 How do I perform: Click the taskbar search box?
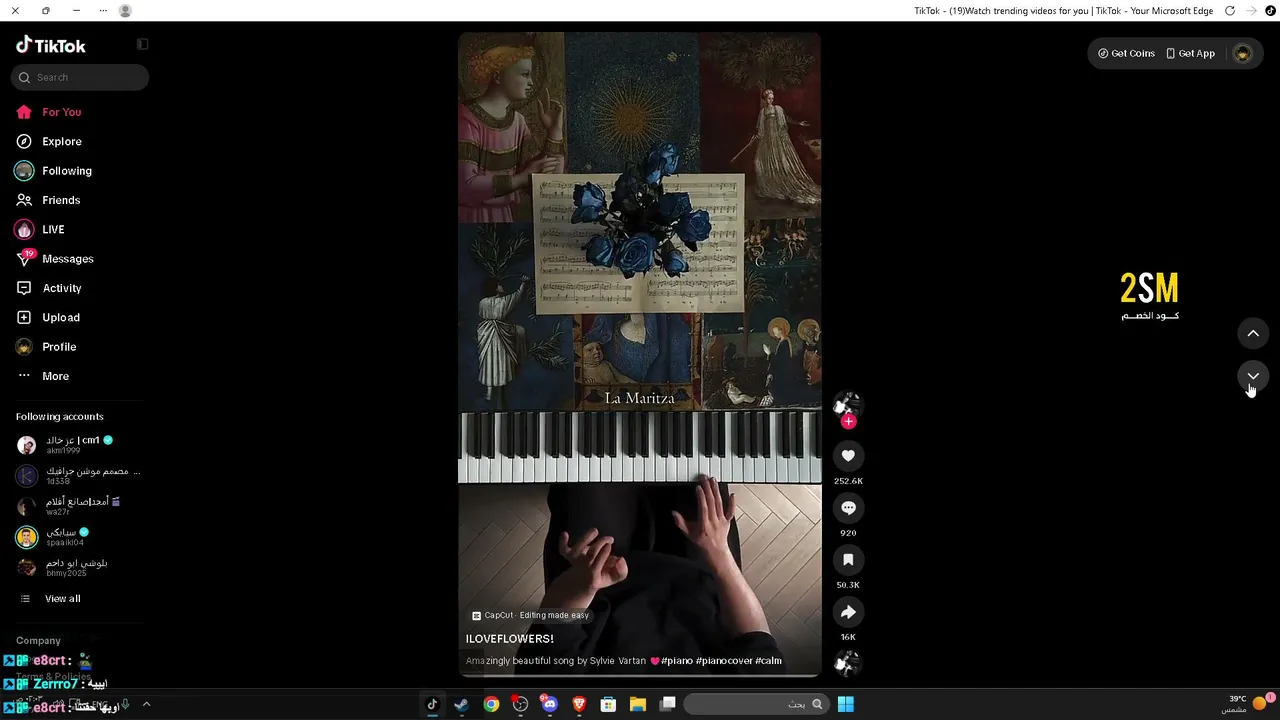757,704
